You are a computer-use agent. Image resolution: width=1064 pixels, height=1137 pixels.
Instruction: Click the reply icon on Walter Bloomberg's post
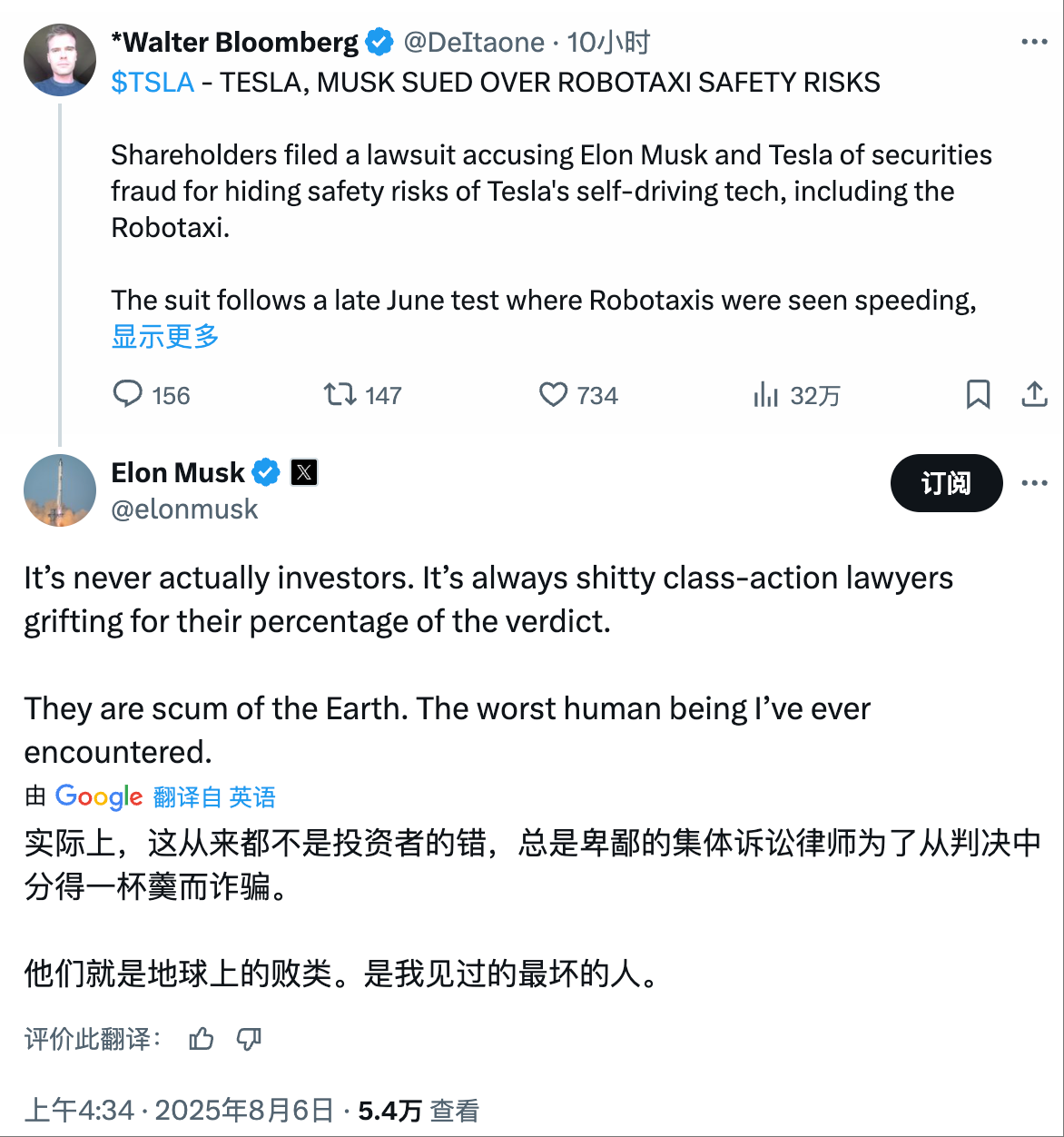tap(128, 394)
